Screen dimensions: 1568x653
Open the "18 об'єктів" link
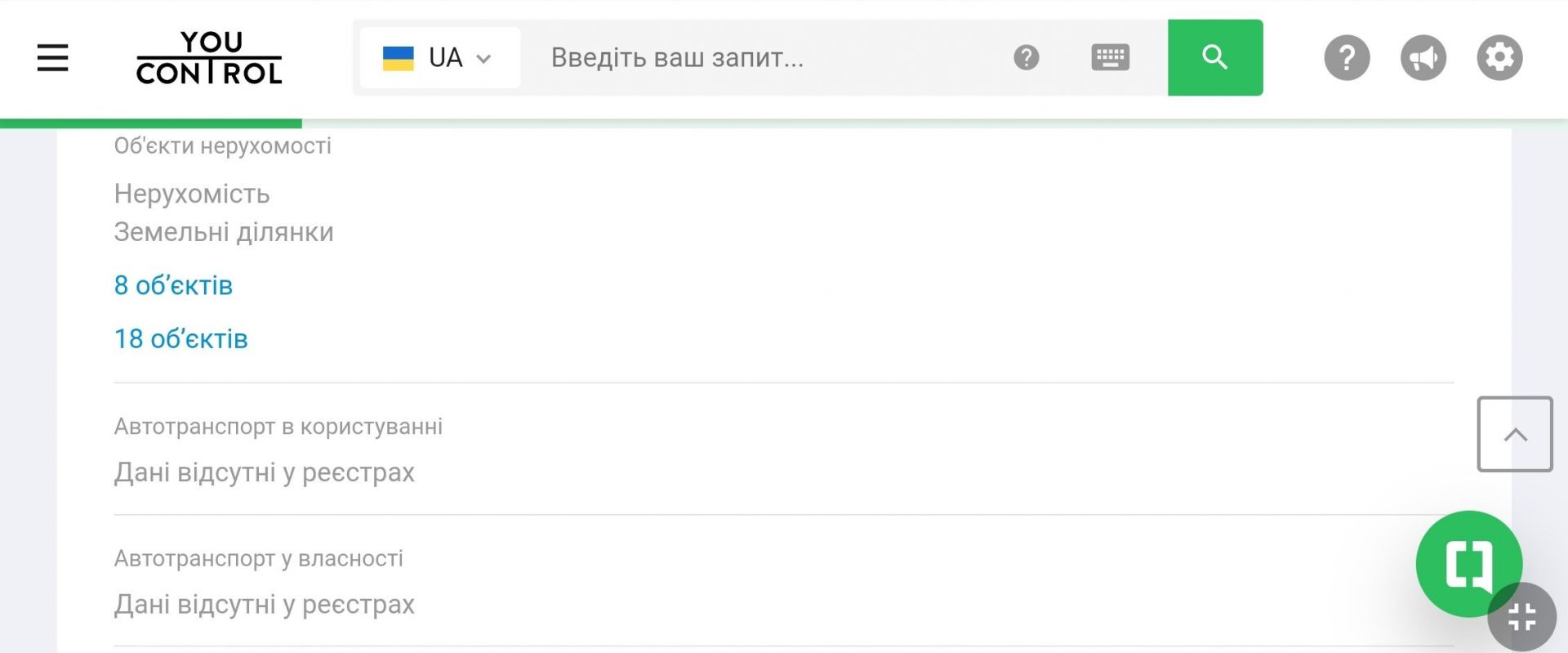[180, 339]
